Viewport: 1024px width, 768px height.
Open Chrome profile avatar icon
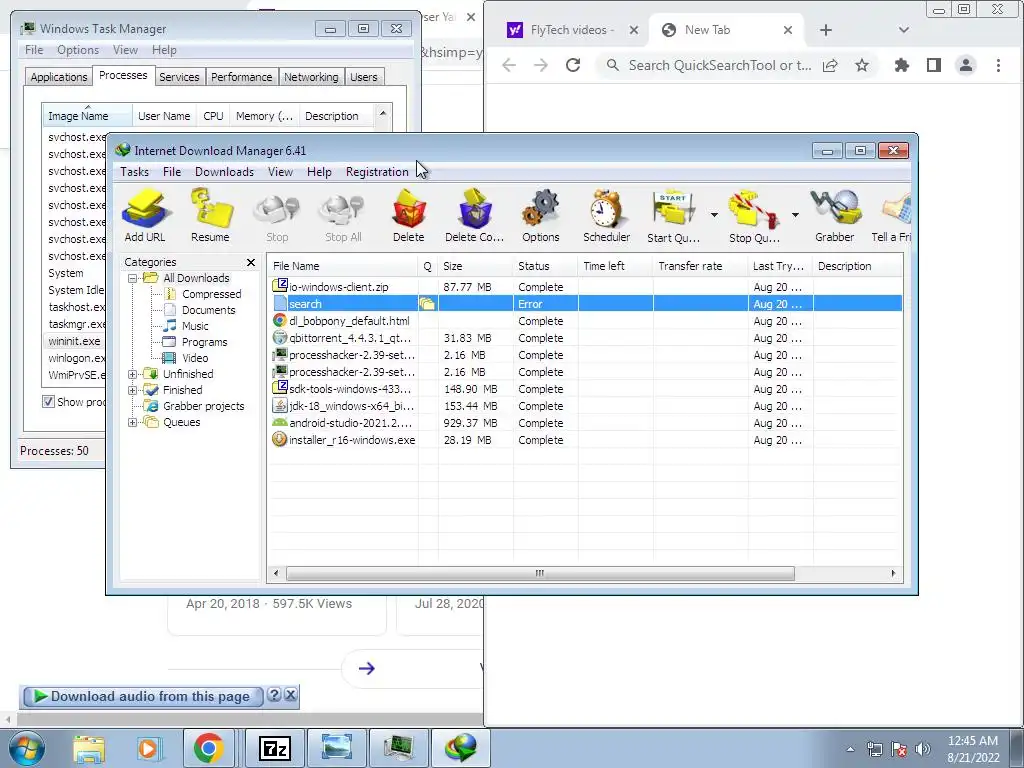[966, 65]
